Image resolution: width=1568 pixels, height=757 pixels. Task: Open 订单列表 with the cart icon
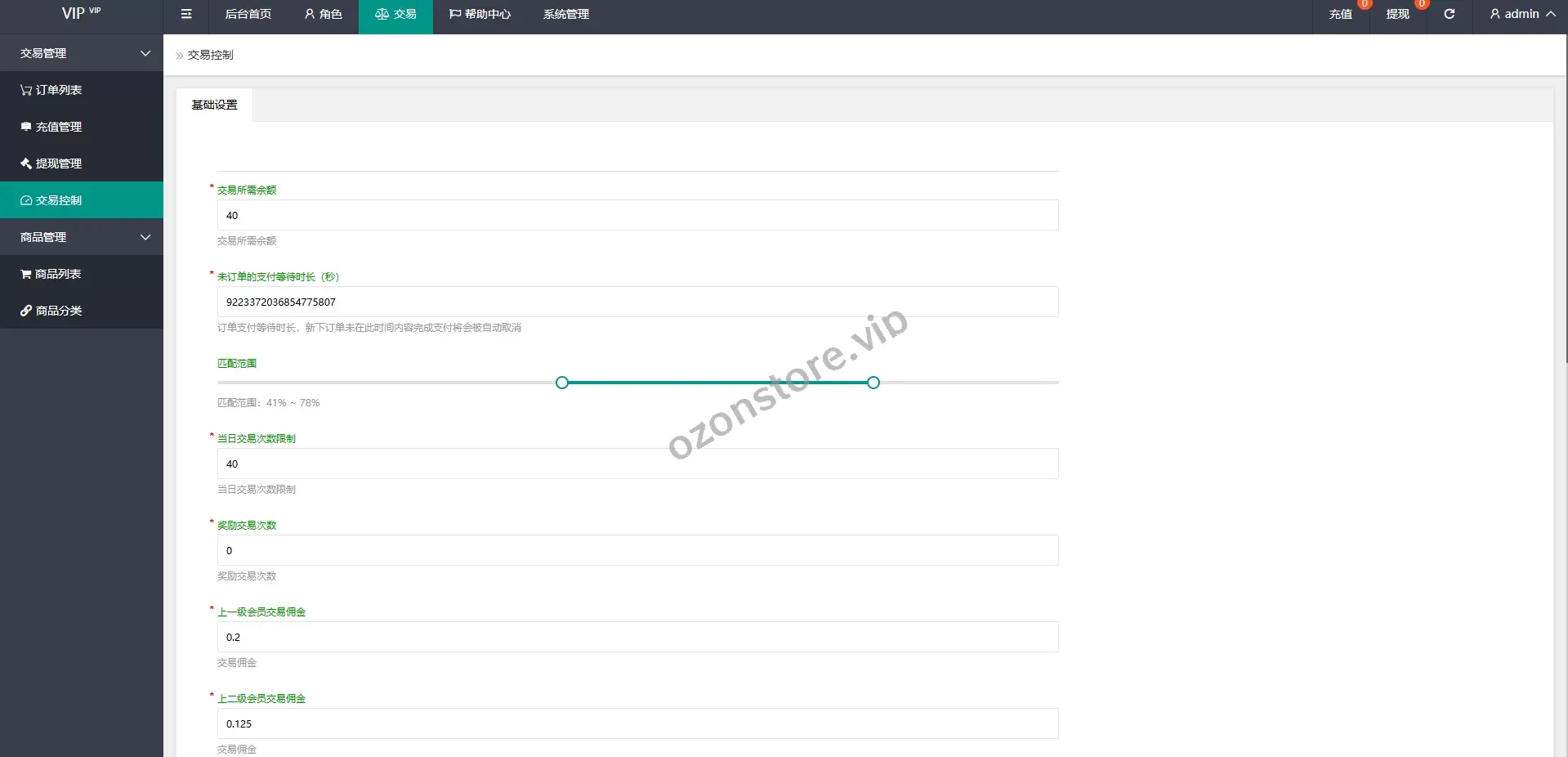click(x=51, y=90)
